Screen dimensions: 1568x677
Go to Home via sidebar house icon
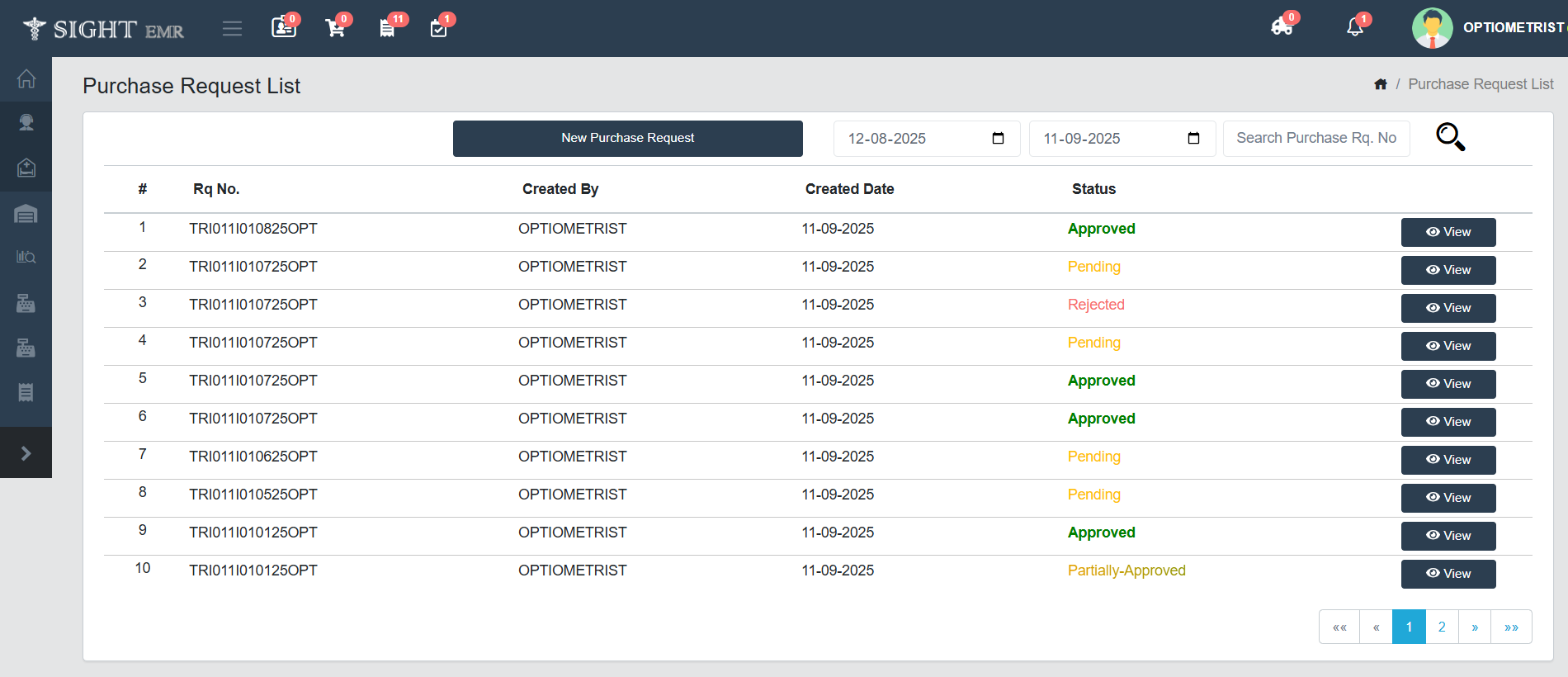[26, 78]
